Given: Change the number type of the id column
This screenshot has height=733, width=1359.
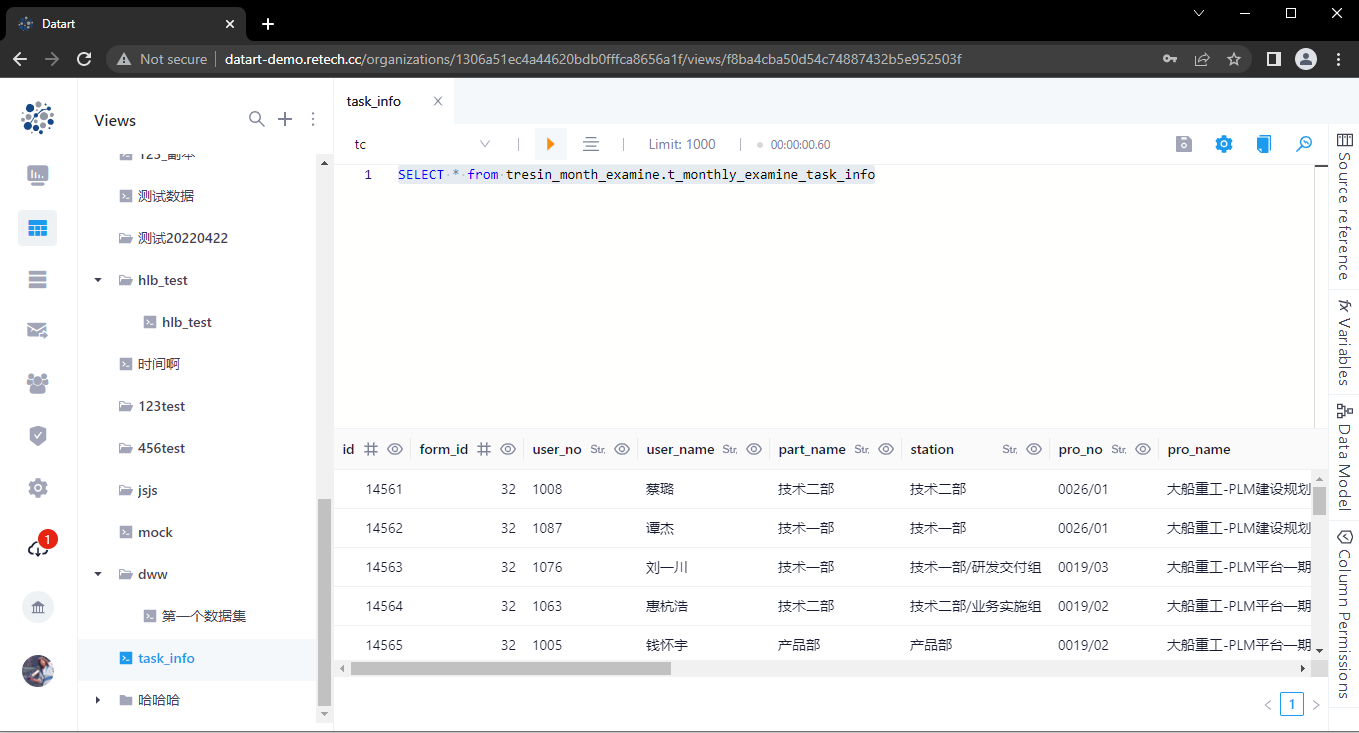Looking at the screenshot, I should click(x=370, y=449).
